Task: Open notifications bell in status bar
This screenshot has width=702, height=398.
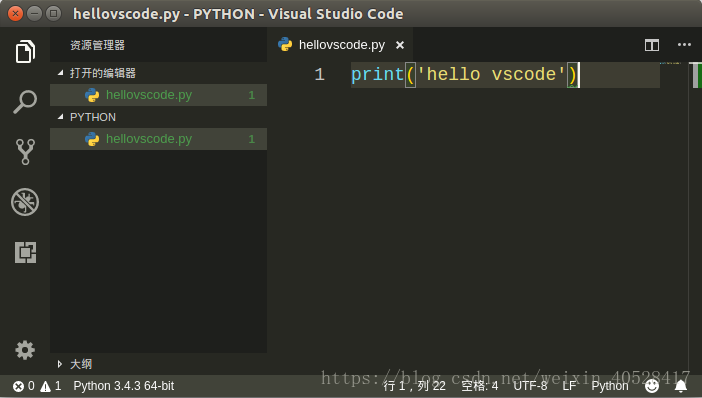Action: [x=681, y=385]
